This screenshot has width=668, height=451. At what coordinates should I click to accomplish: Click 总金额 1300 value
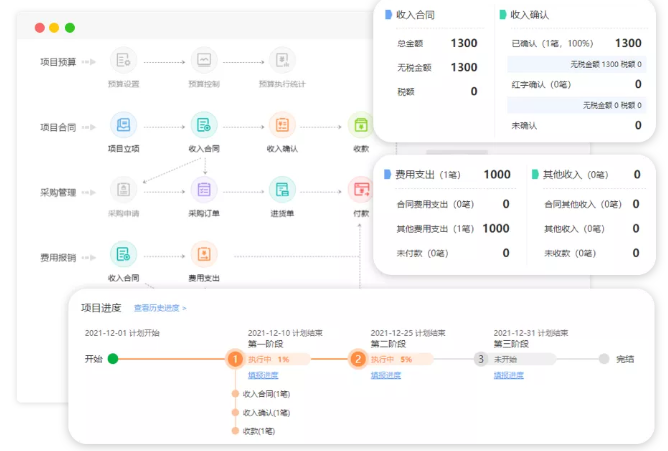point(464,43)
